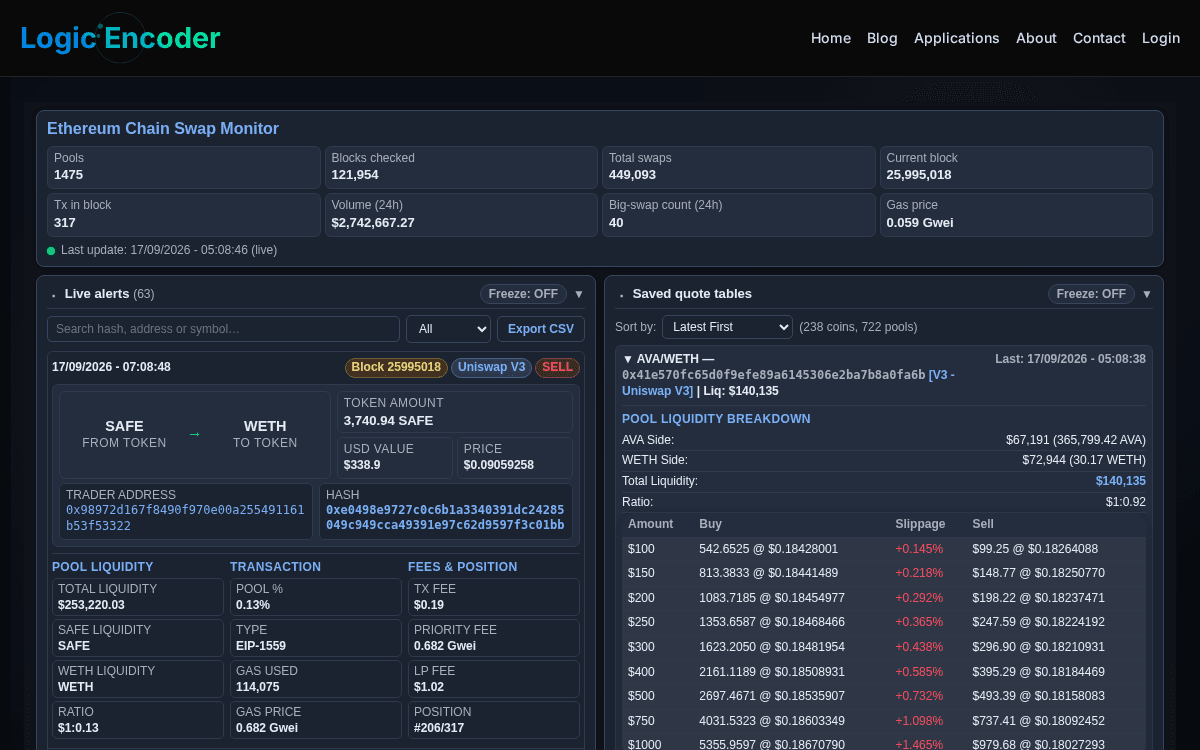
Task: Open the Contact page
Action: coord(1099,38)
